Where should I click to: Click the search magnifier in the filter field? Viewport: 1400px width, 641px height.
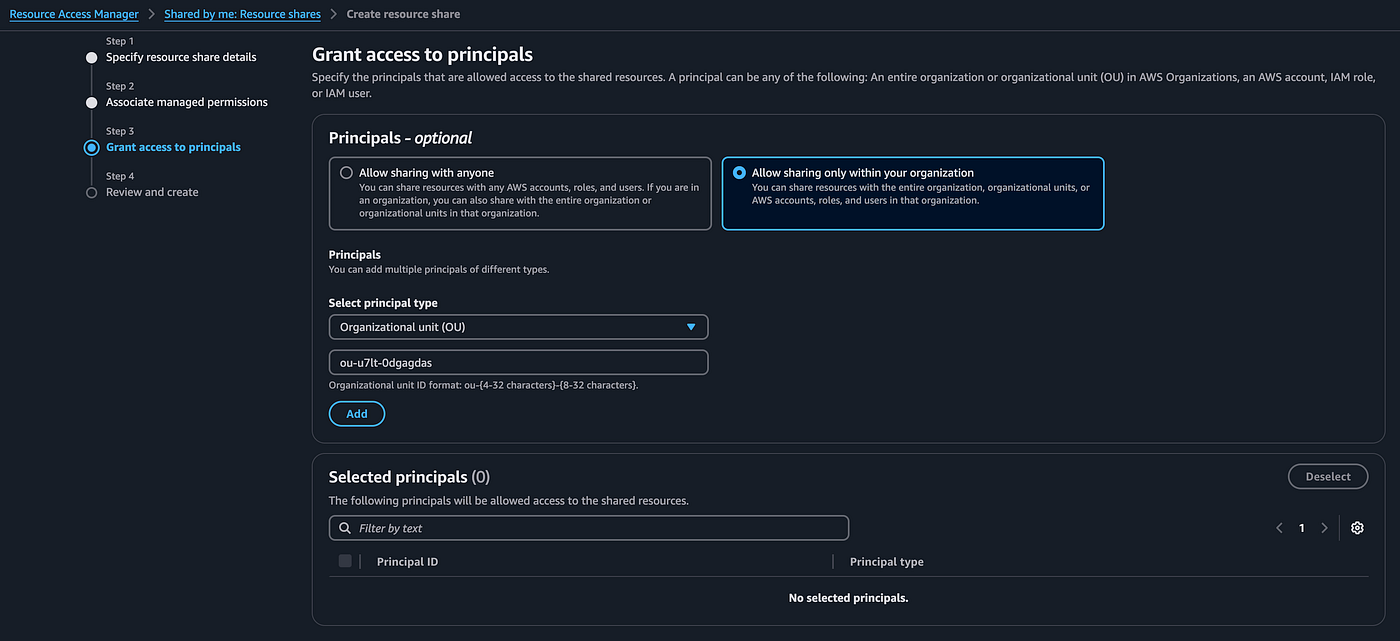(344, 527)
